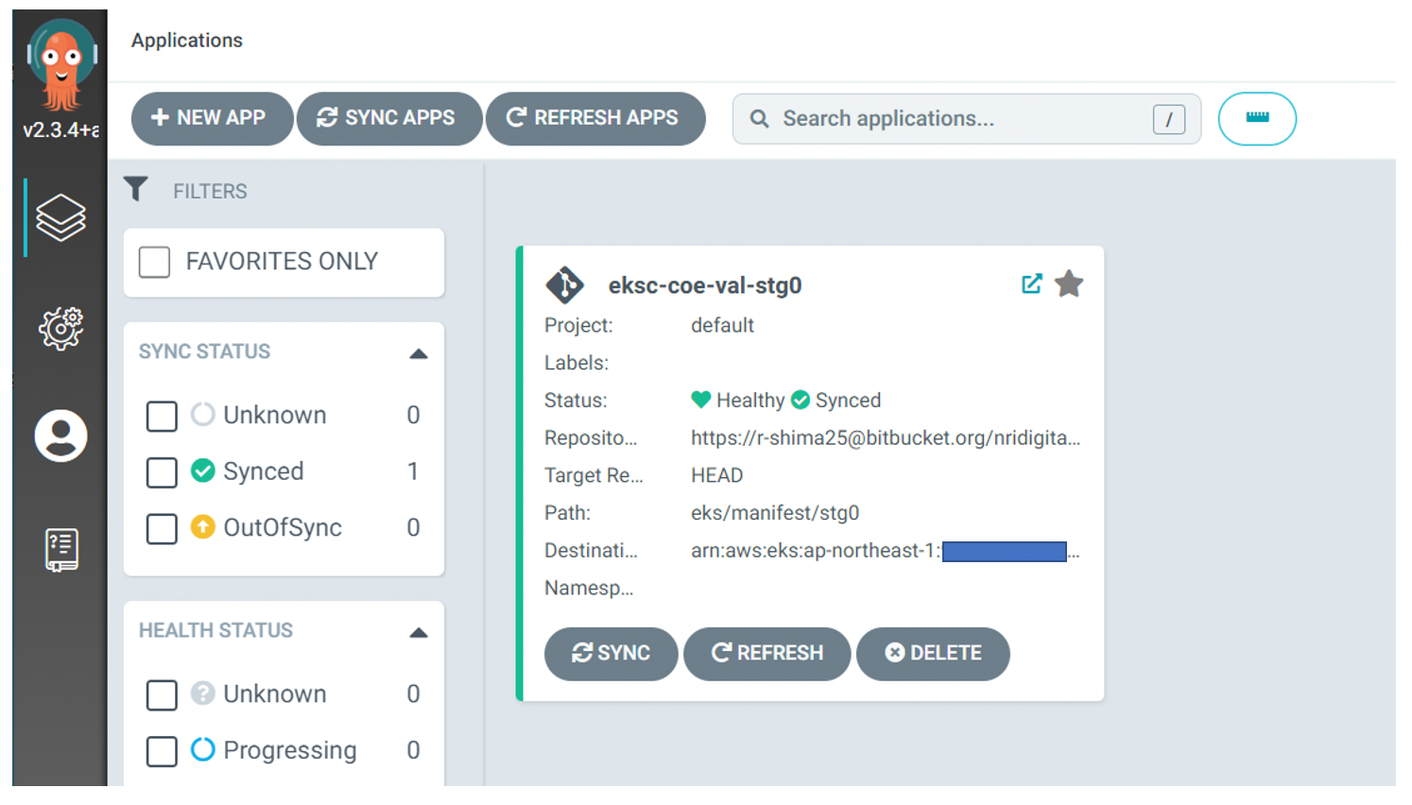Screen dimensions: 1412x805
Task: Click the filter funnel icon
Action: pyautogui.click(x=136, y=189)
